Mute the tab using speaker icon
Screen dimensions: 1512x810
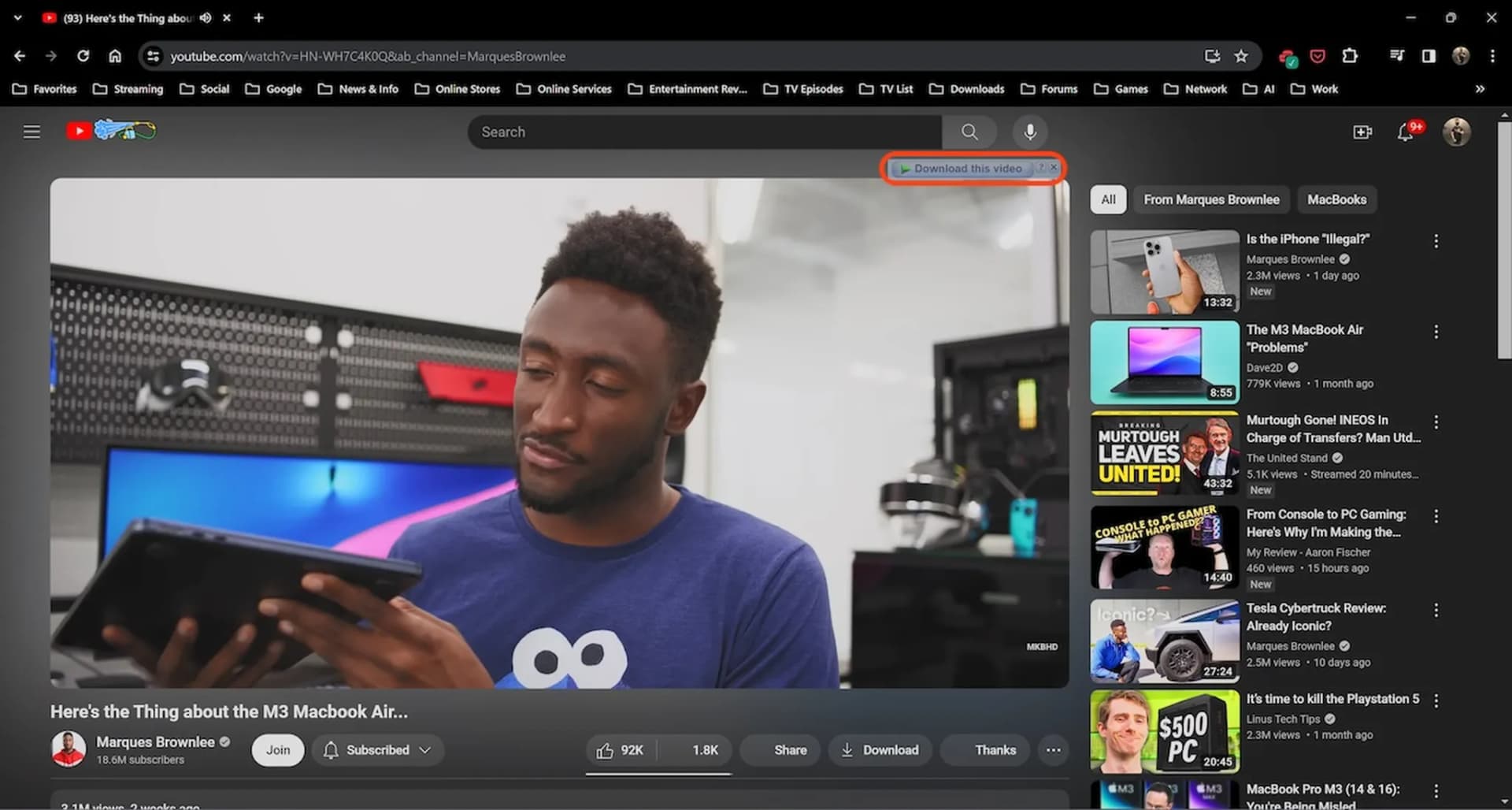pyautogui.click(x=206, y=17)
